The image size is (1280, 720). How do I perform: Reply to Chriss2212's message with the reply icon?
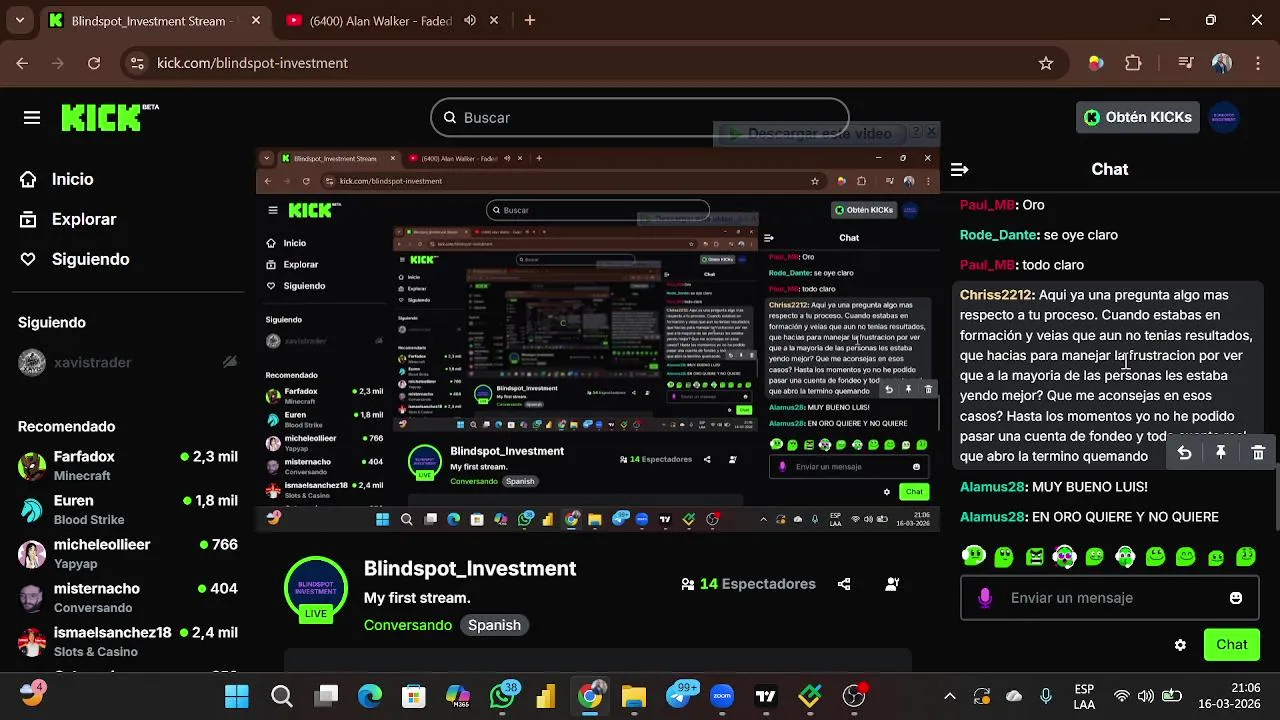1184,453
